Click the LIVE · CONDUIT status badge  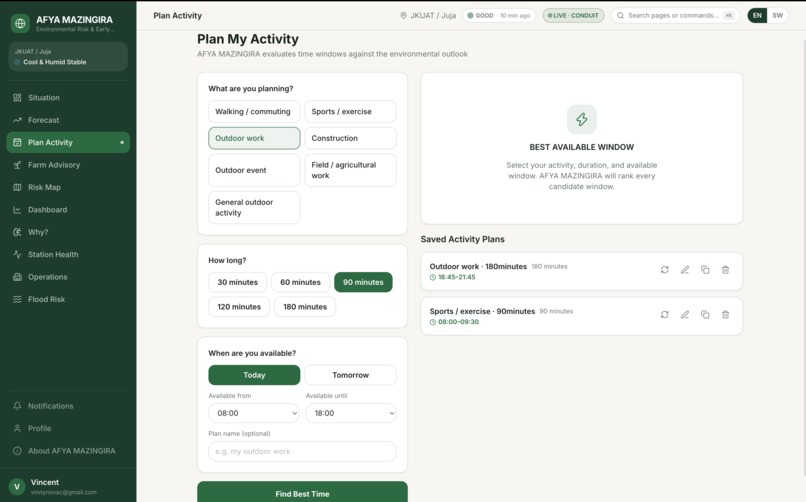(573, 15)
